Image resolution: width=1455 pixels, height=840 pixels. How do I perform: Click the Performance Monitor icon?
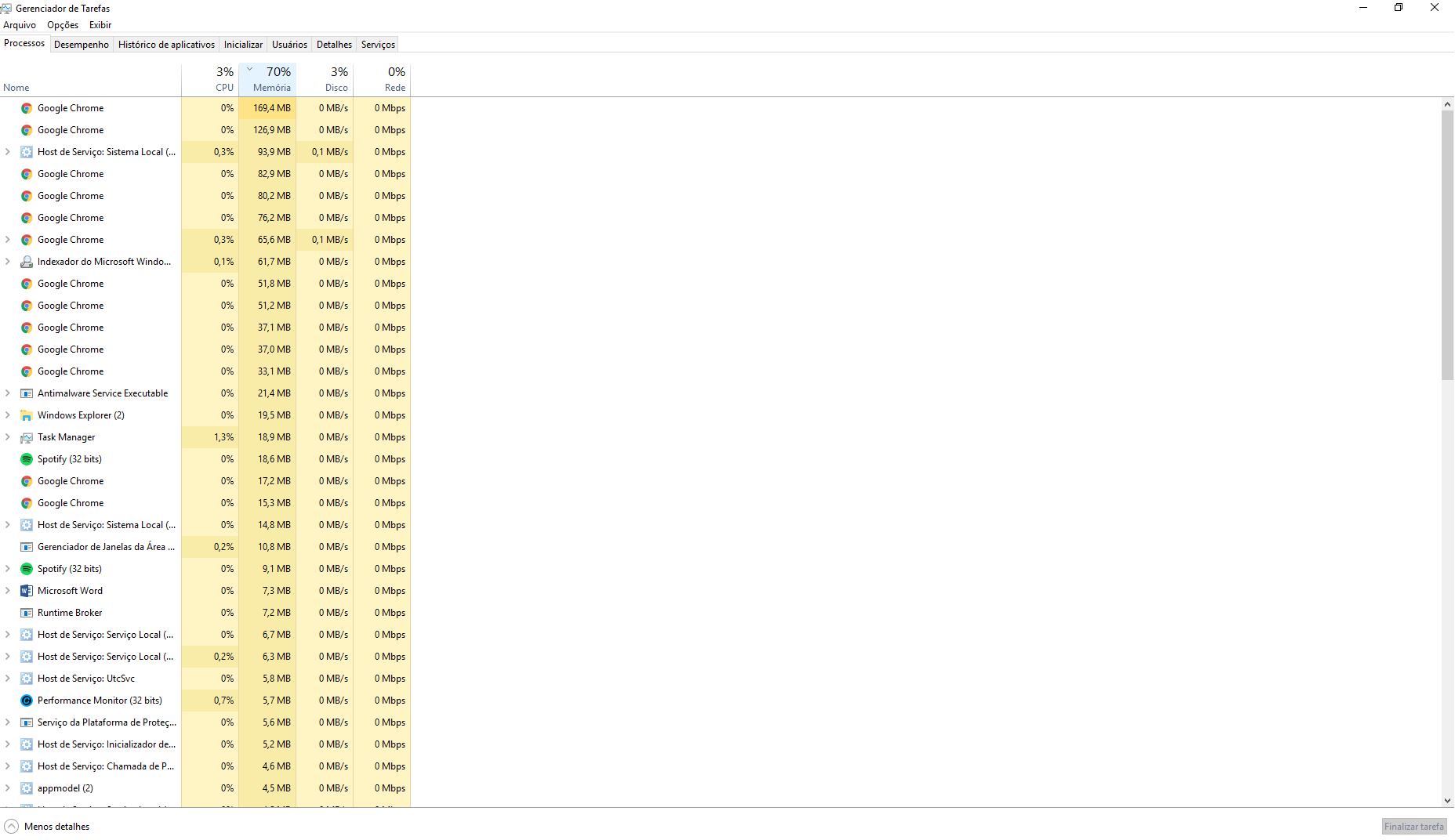(x=27, y=701)
